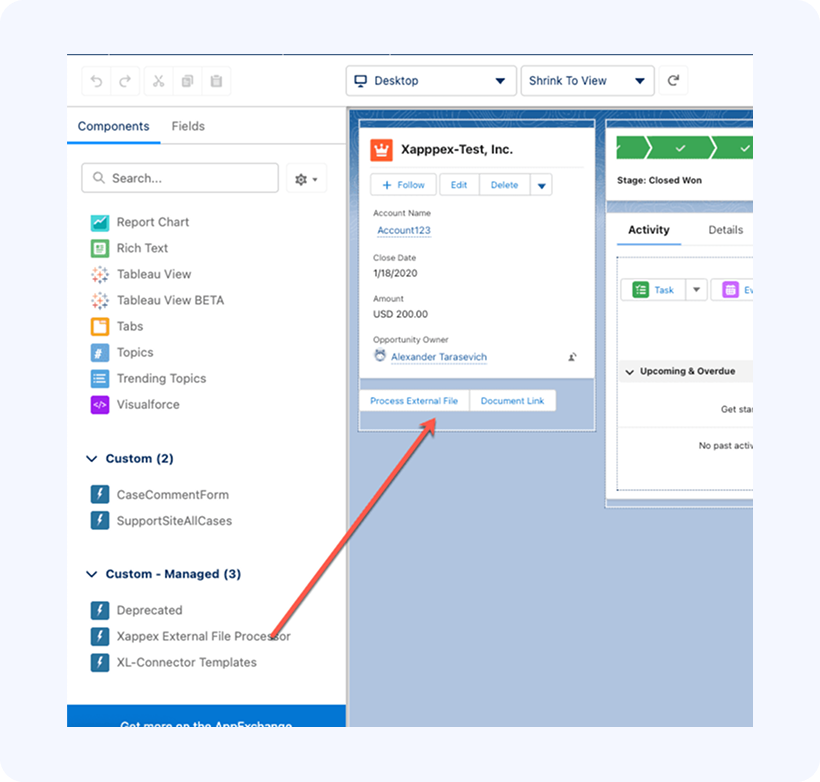Click the paste clipboard icon

(216, 81)
